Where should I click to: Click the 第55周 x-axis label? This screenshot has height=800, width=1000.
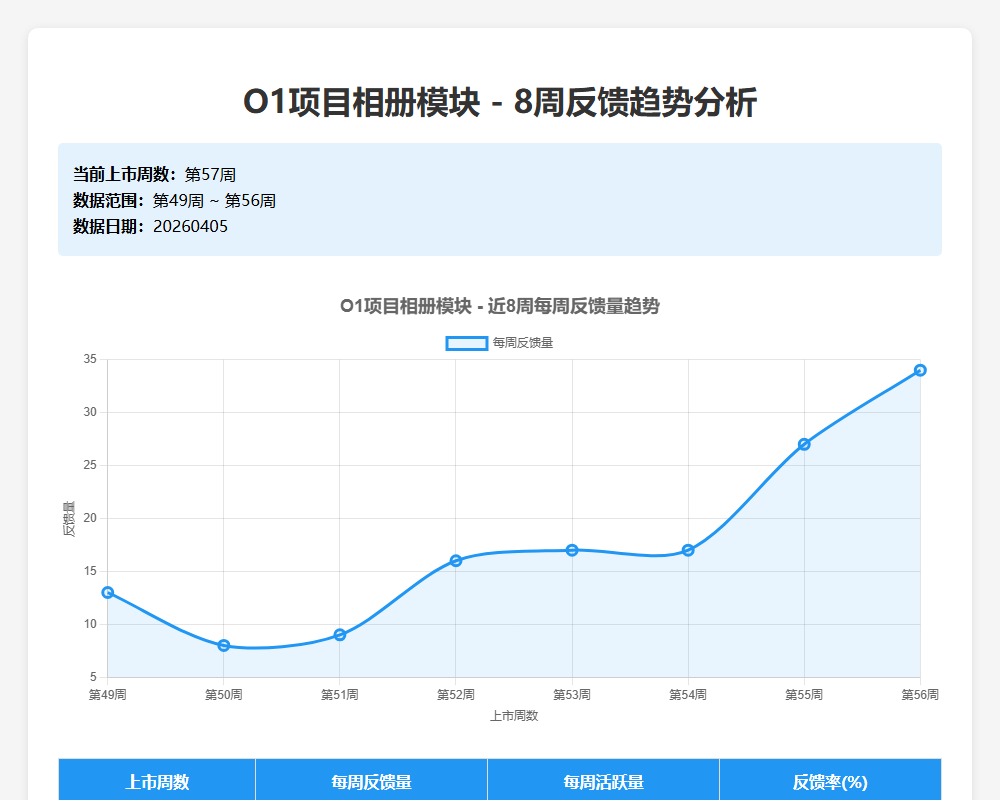point(804,695)
